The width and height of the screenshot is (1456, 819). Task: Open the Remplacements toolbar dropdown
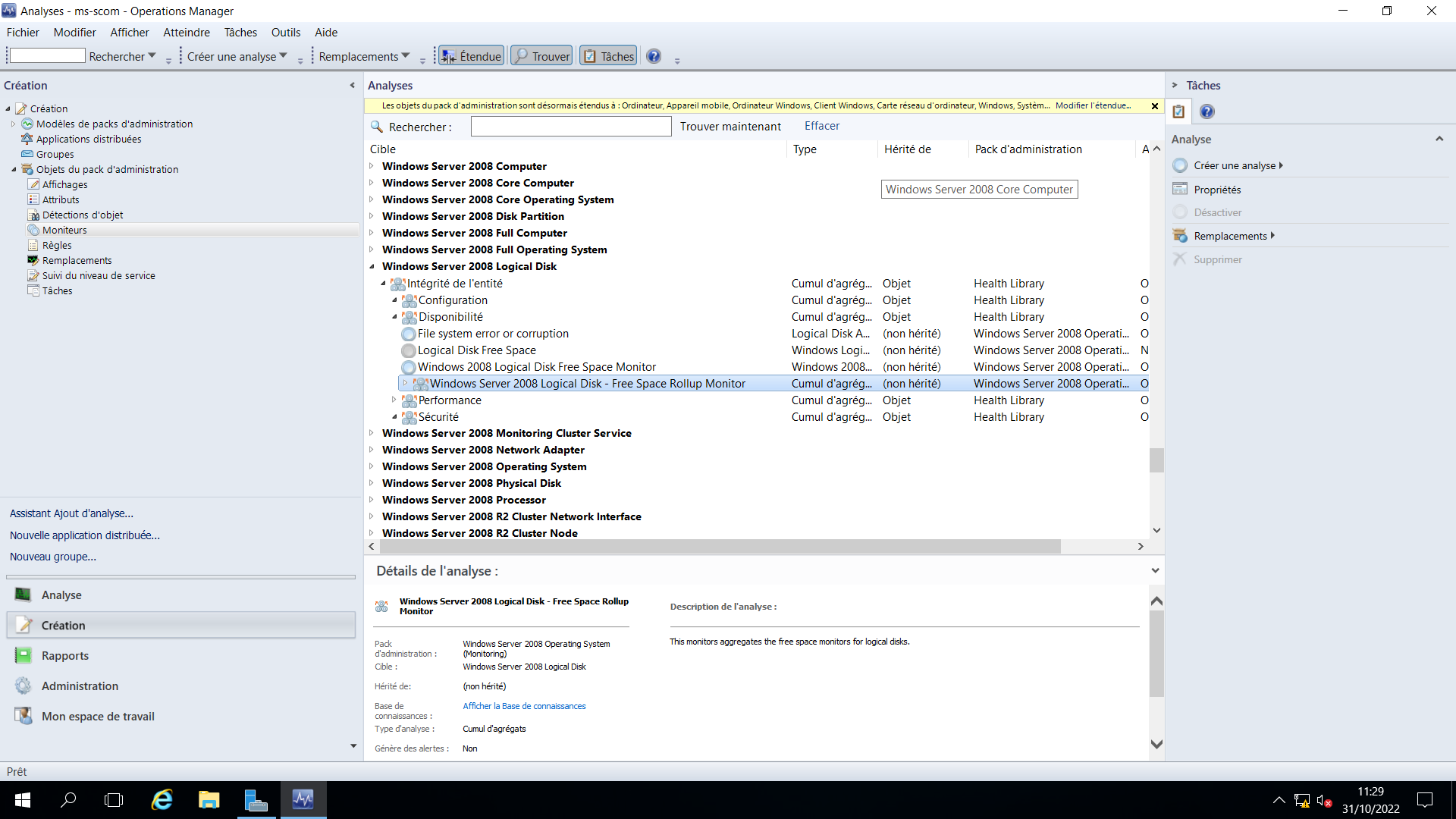coord(364,56)
